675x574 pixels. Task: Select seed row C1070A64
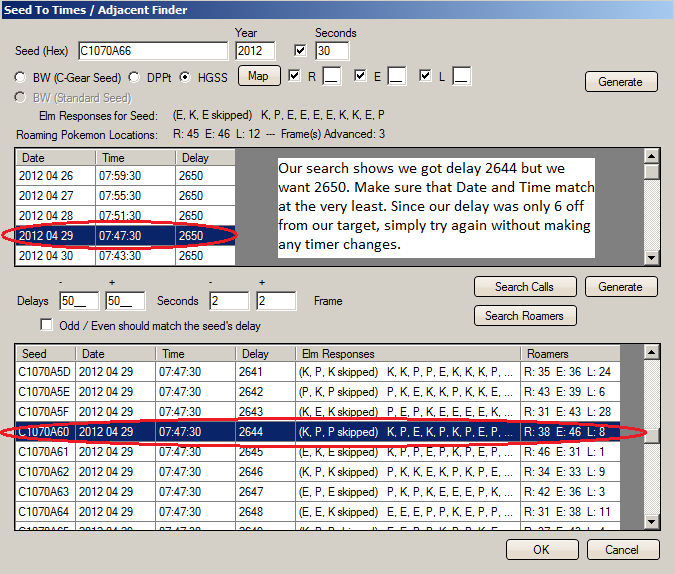[x=318, y=512]
